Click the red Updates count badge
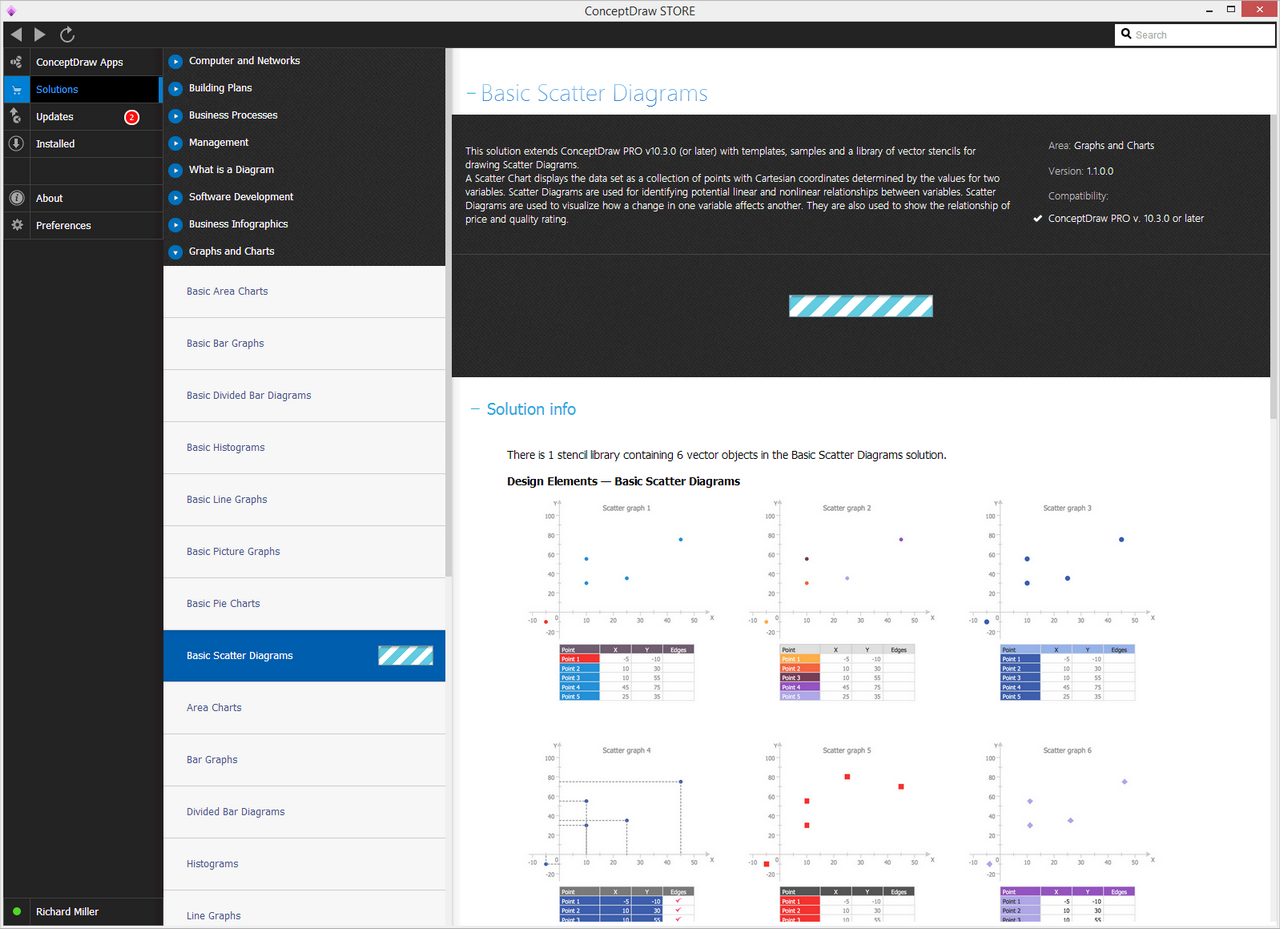The image size is (1280, 929). click(131, 117)
